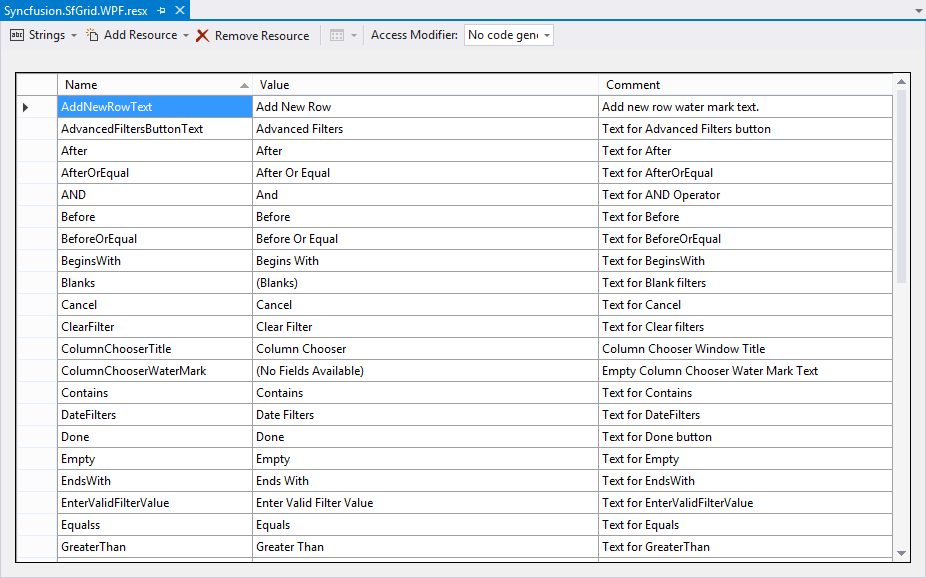Select the After name cell
This screenshot has width=926, height=578.
(155, 151)
